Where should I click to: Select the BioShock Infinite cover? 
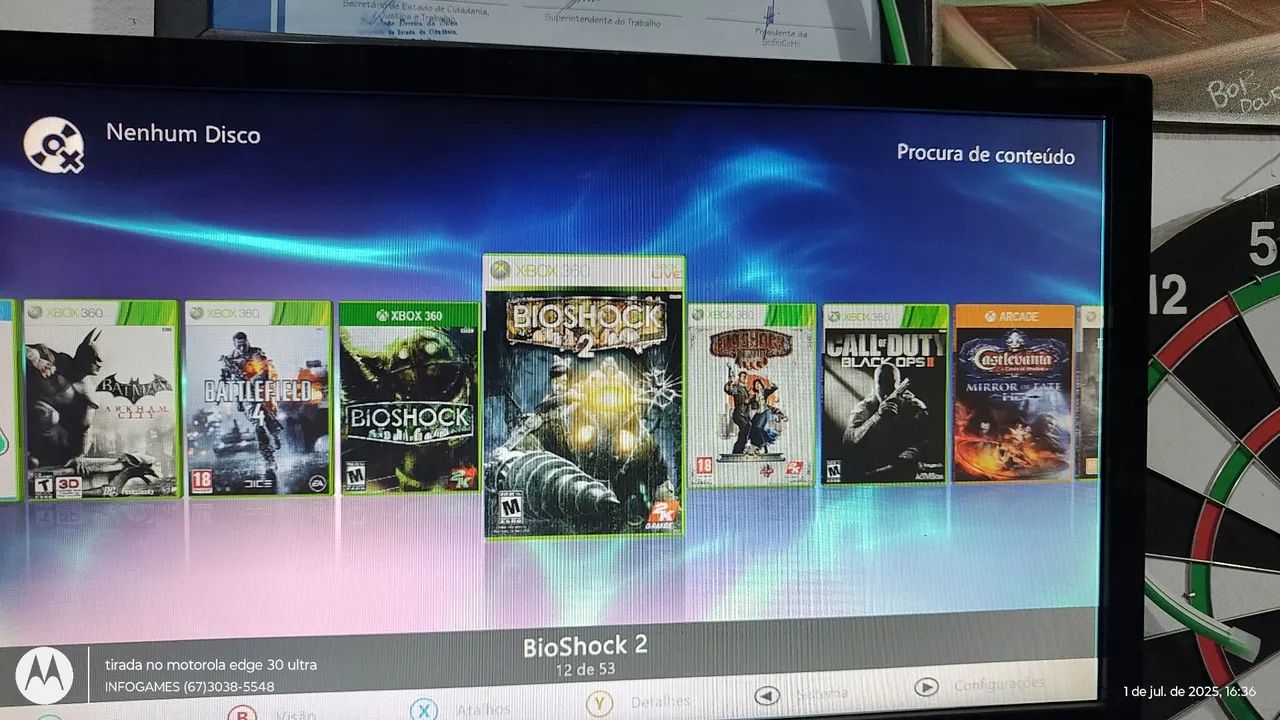coord(752,395)
